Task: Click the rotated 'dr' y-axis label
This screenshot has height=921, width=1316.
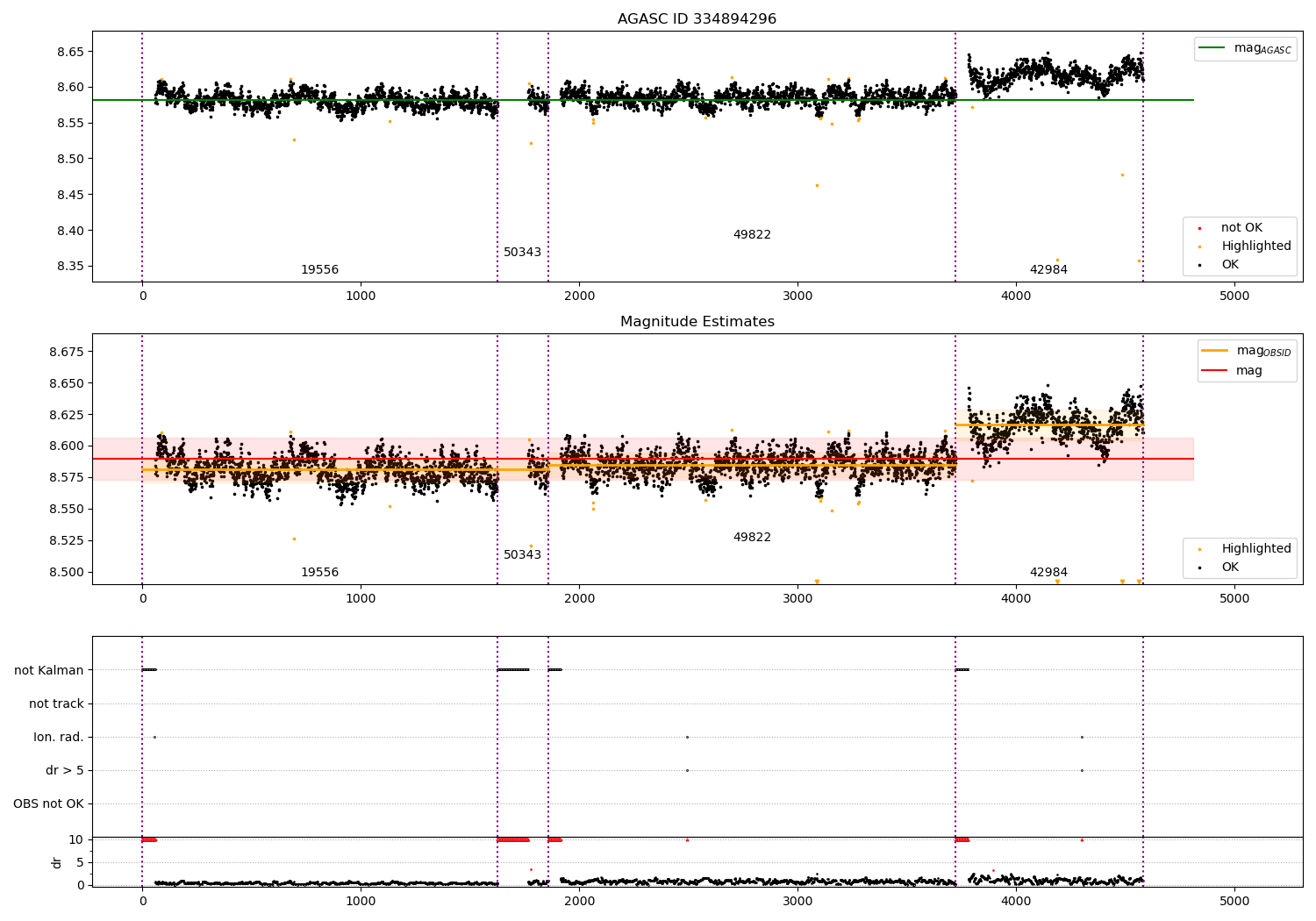Action: pyautogui.click(x=57, y=862)
